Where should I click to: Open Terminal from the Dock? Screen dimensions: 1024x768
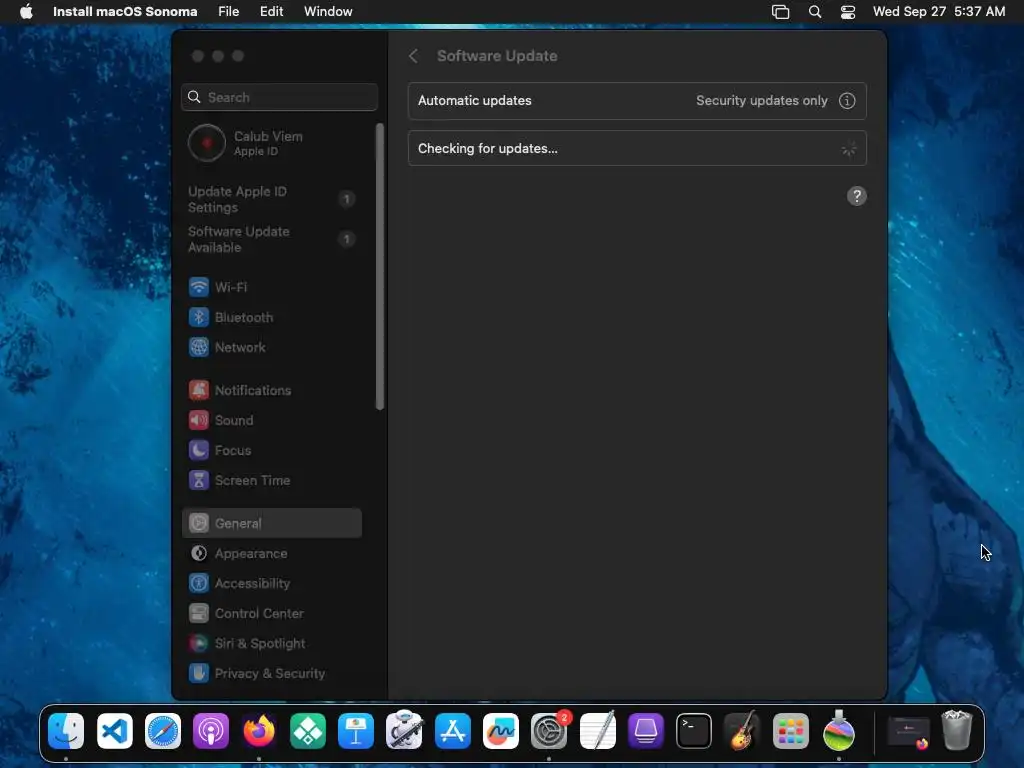tap(694, 731)
